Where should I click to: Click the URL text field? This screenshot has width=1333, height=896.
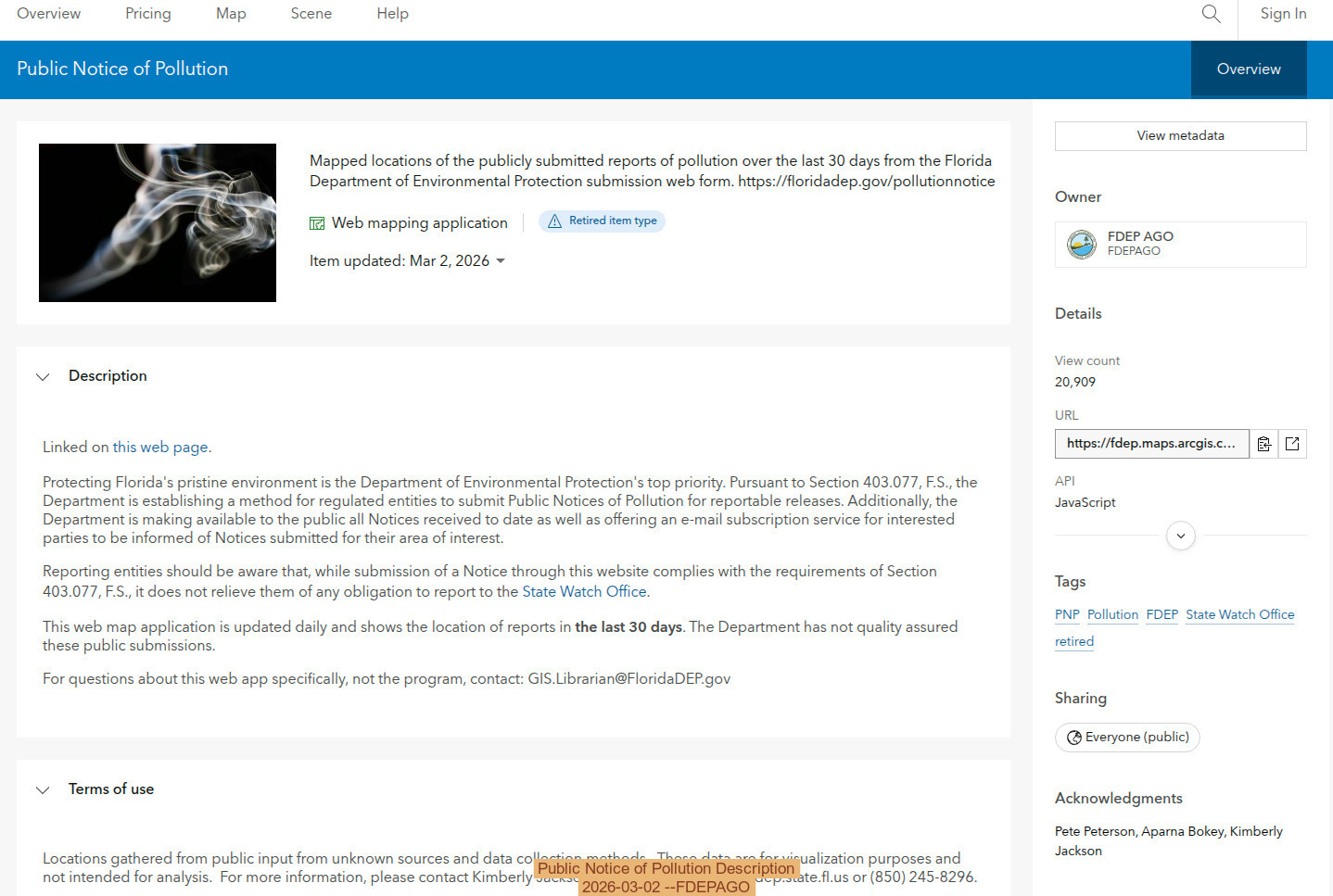click(x=1151, y=444)
